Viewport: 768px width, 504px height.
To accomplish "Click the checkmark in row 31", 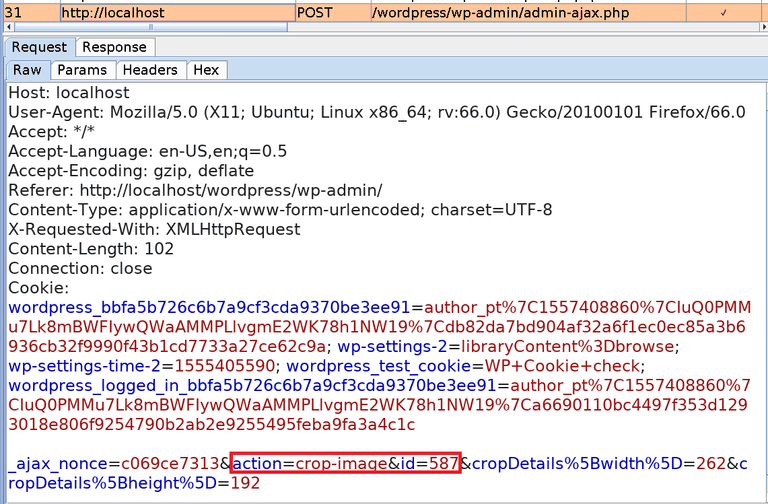I will (724, 13).
